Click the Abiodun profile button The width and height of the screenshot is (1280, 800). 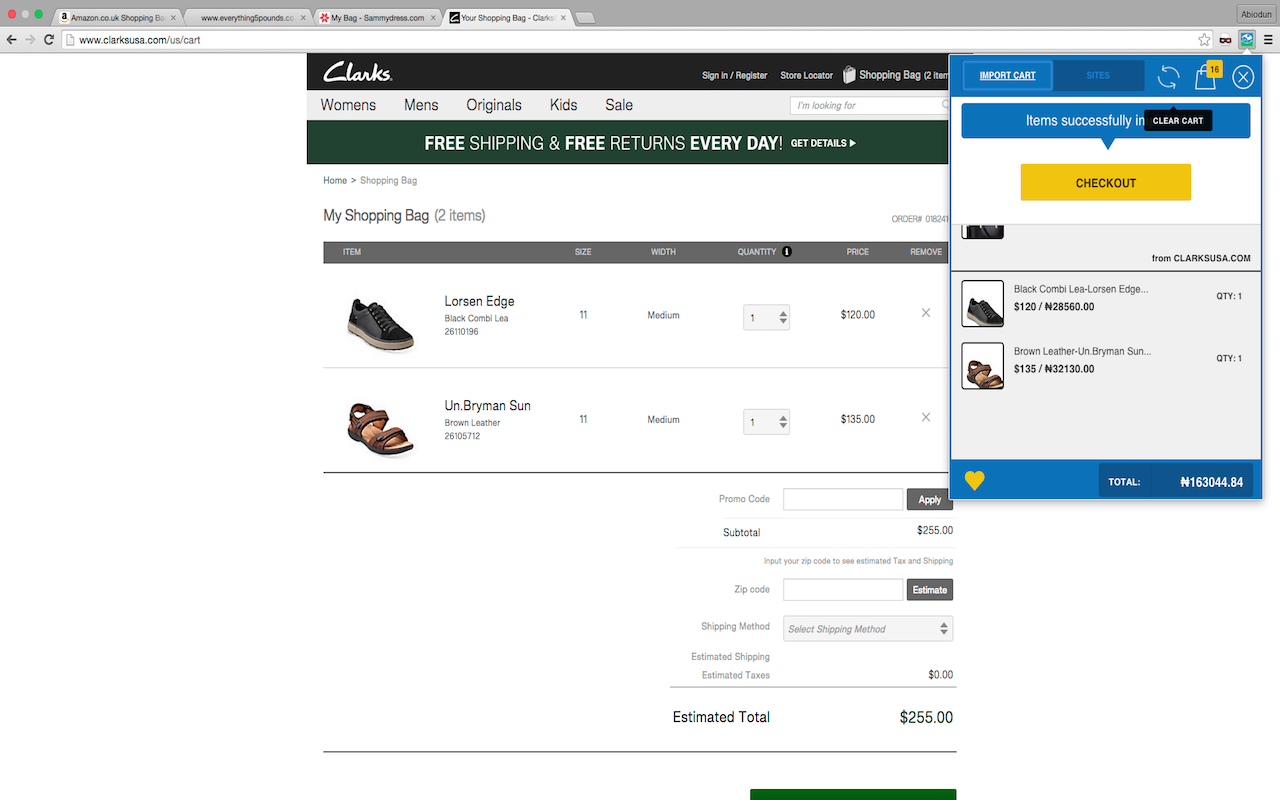[x=1256, y=13]
